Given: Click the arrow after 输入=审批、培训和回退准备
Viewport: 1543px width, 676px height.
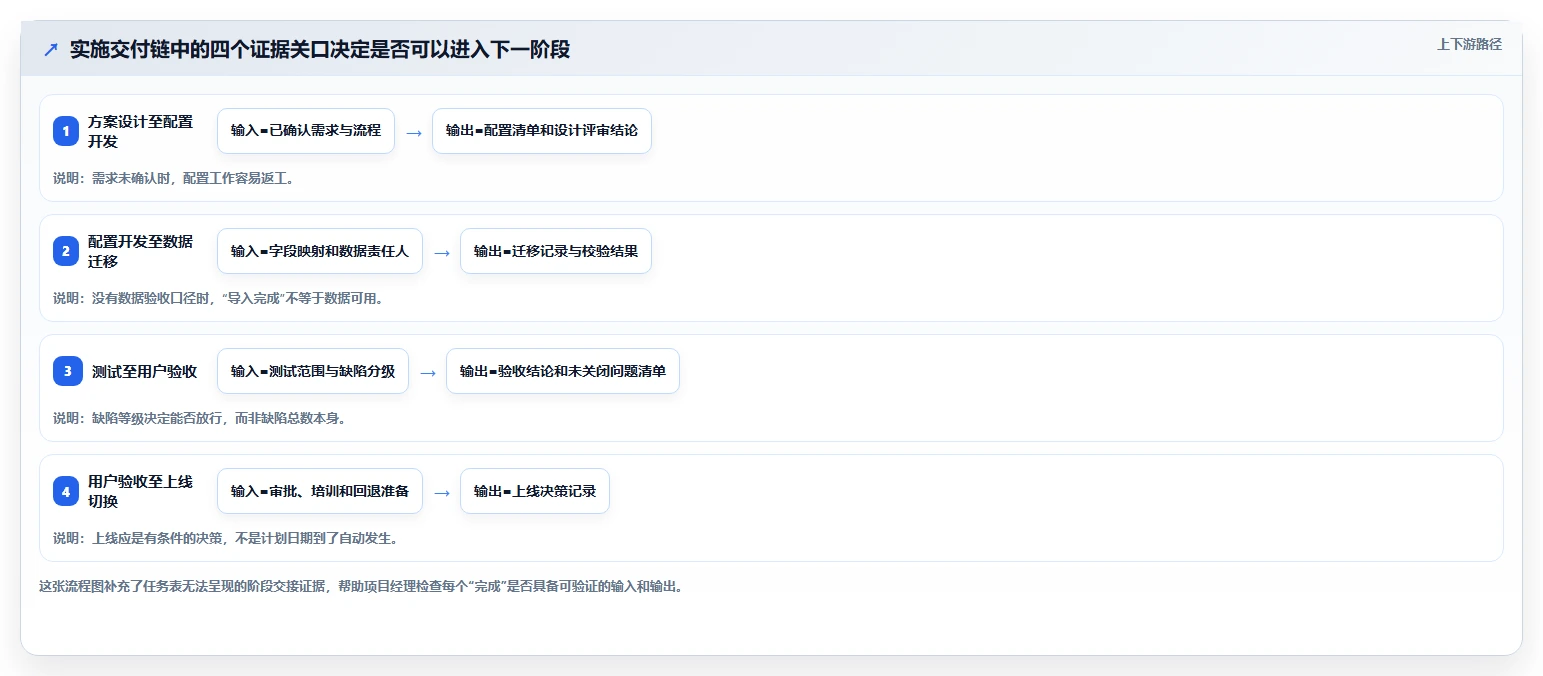Looking at the screenshot, I should pyautogui.click(x=441, y=492).
